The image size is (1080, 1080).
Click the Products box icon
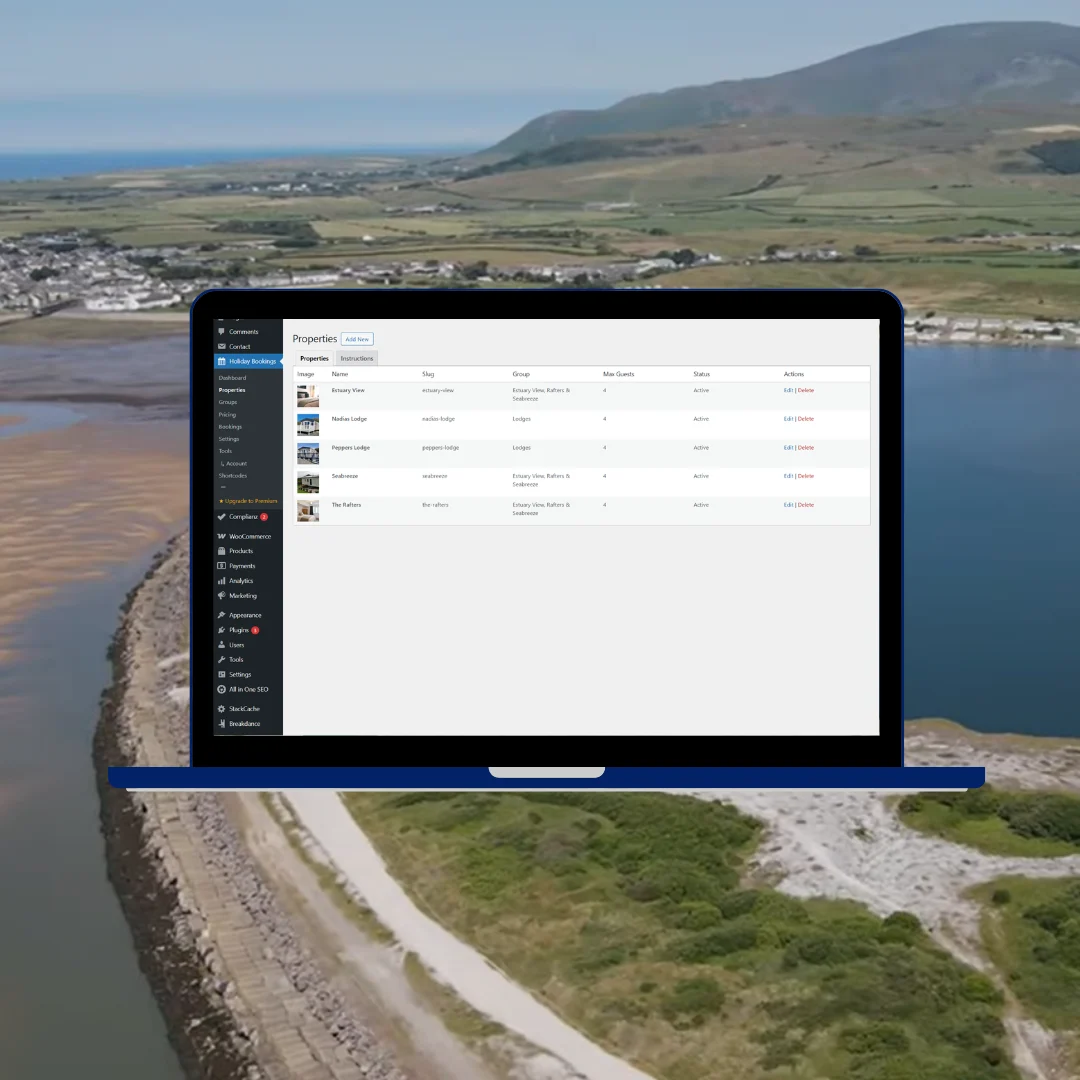222,551
